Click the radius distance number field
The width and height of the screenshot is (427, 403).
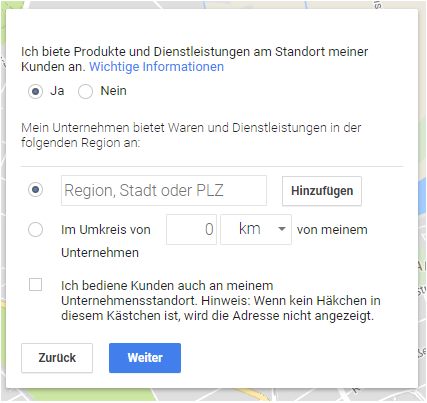pyautogui.click(x=192, y=230)
